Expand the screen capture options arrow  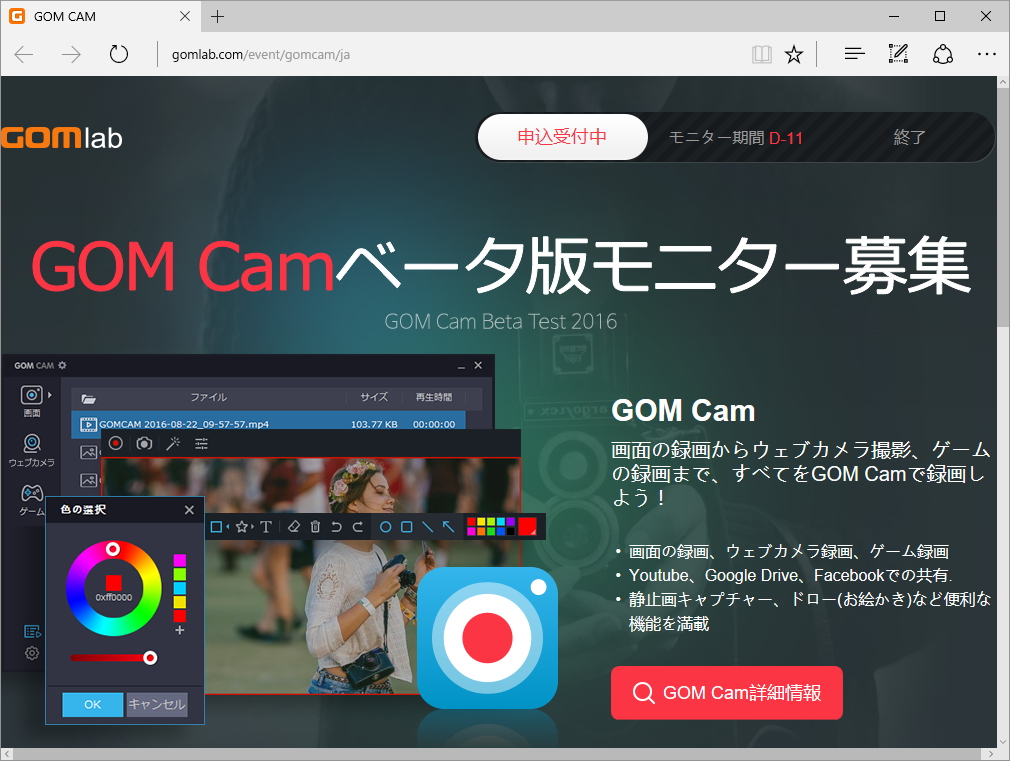[x=50, y=395]
